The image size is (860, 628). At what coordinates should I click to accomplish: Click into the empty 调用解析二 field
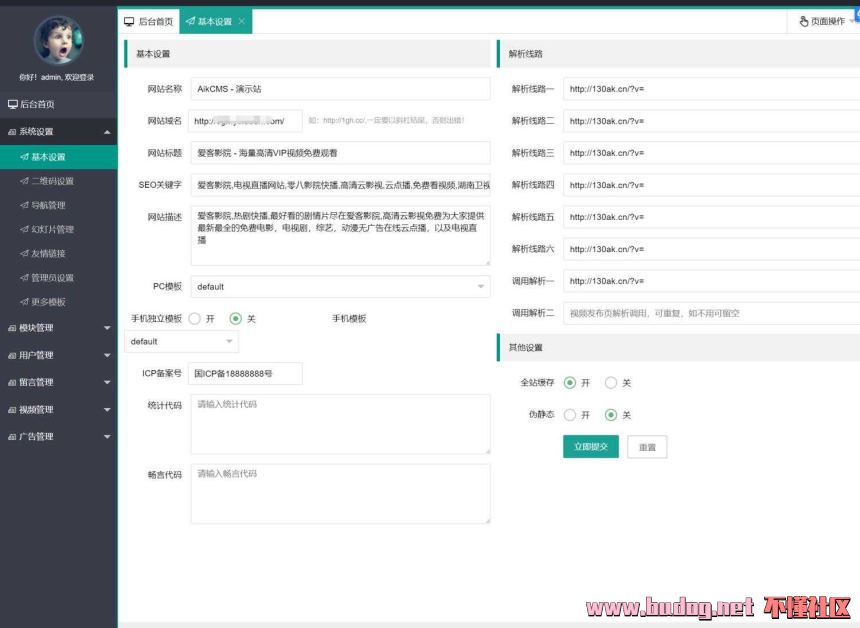711,313
